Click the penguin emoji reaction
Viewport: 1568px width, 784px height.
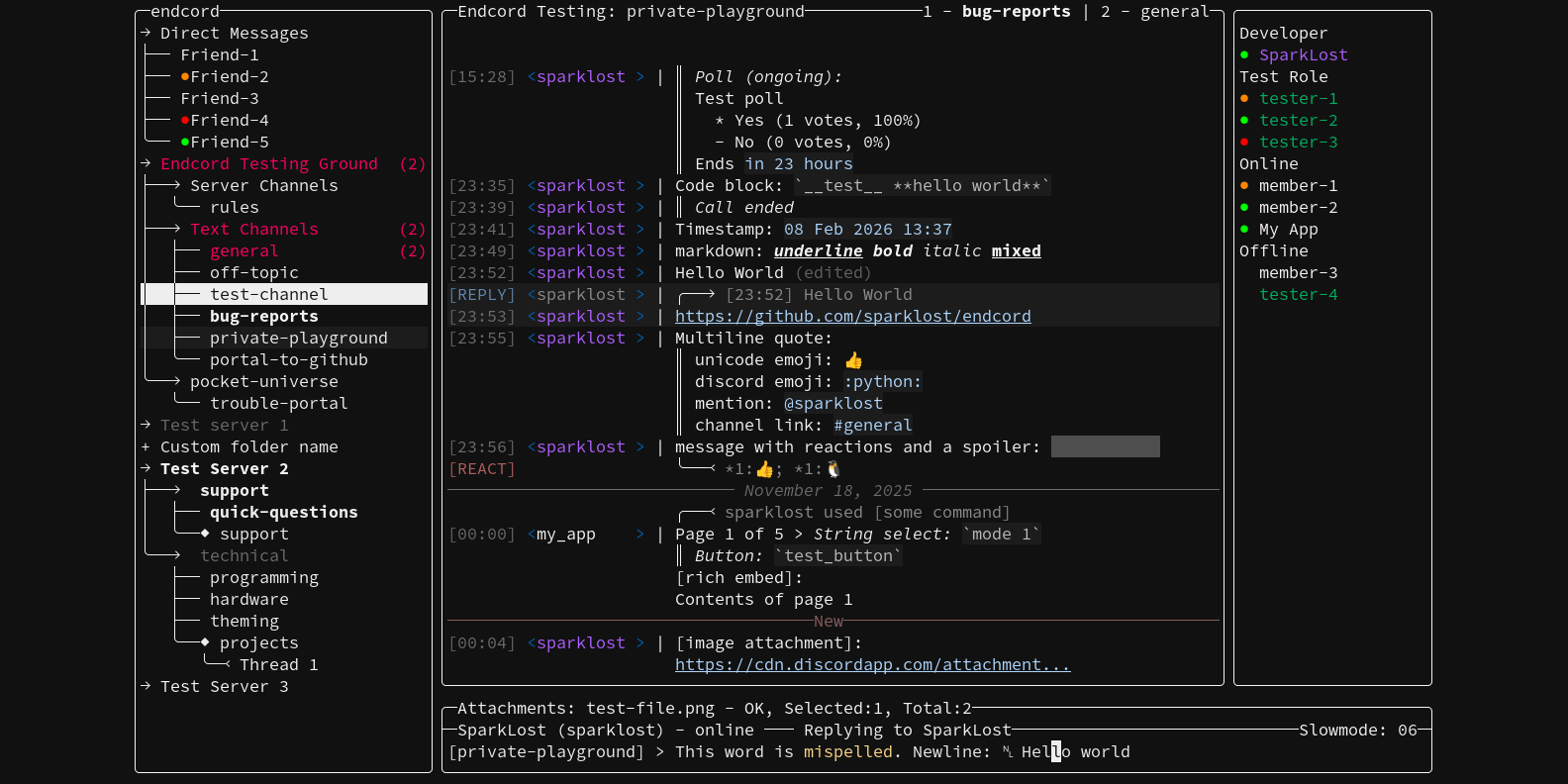(833, 469)
